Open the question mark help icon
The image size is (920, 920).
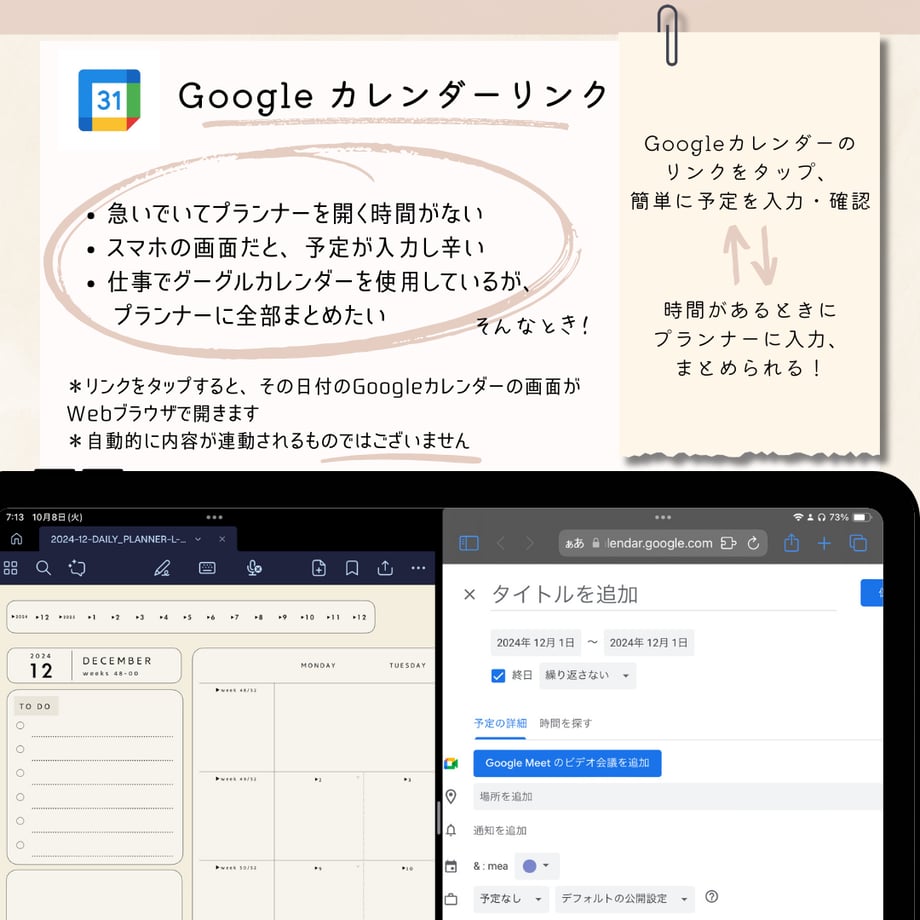tap(712, 897)
